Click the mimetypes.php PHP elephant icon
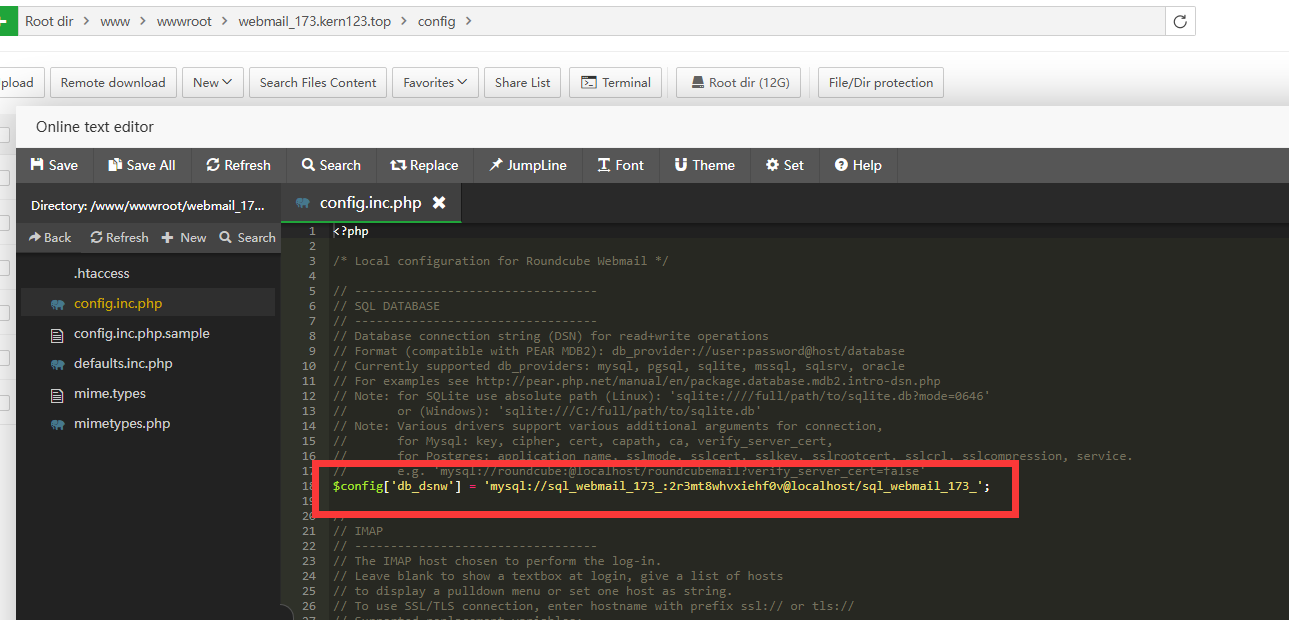This screenshot has height=620, width=1289. (x=57, y=424)
